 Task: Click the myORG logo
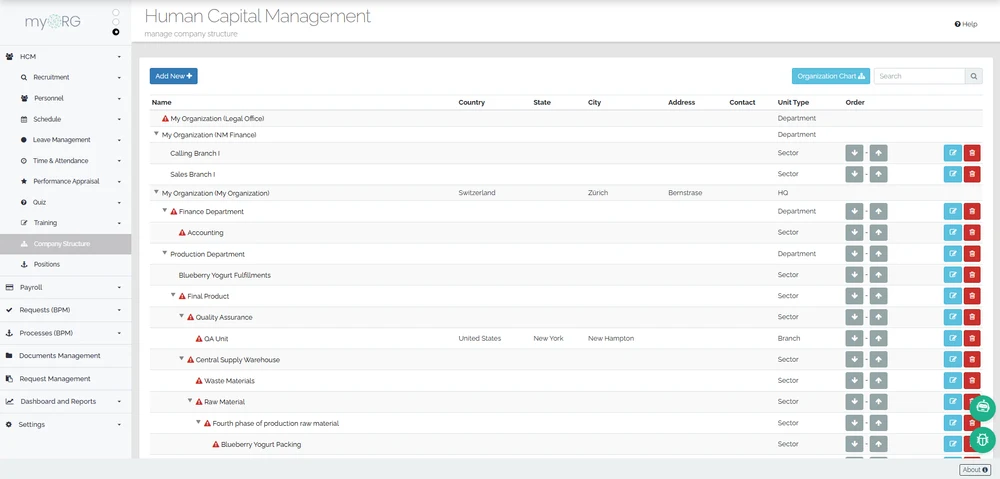tap(53, 22)
